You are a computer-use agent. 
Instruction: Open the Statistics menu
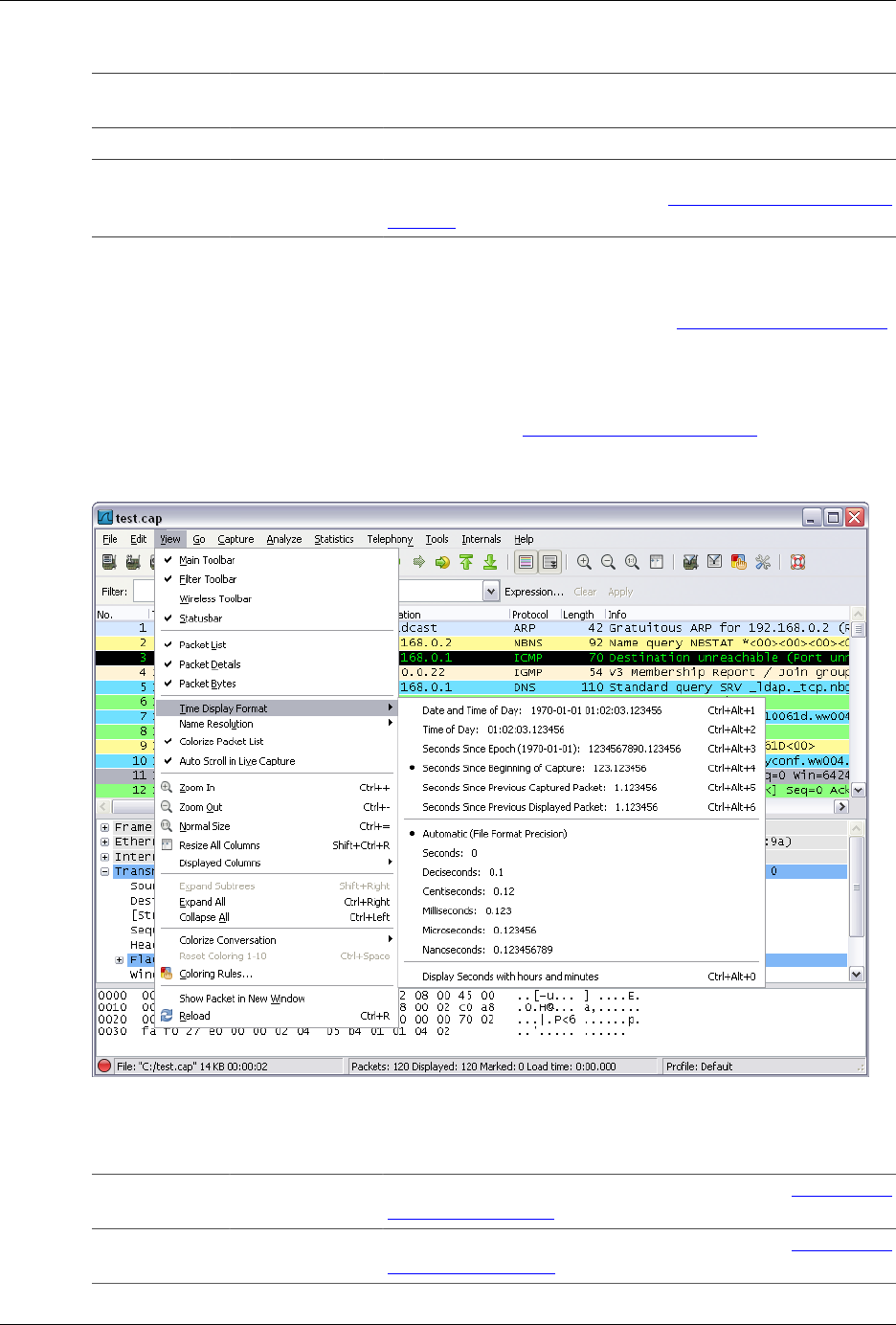(x=334, y=539)
